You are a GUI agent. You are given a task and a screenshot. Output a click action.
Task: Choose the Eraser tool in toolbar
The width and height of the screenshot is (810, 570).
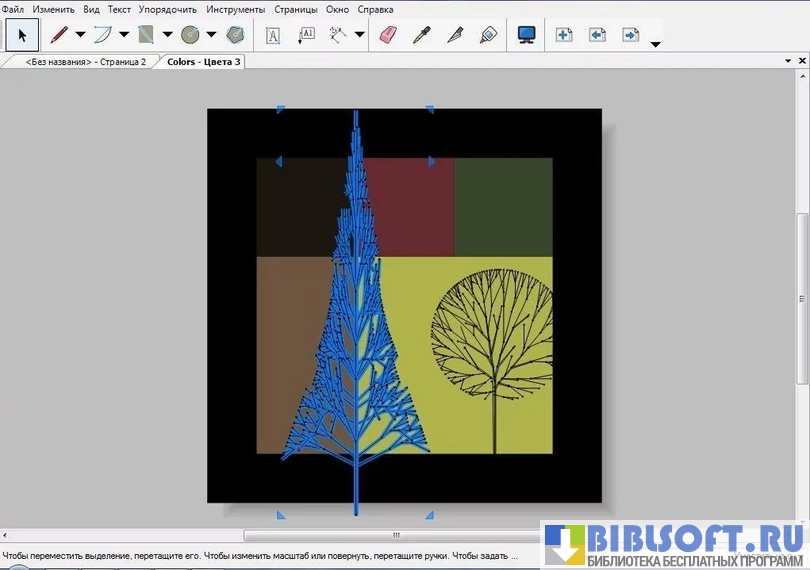[x=388, y=35]
